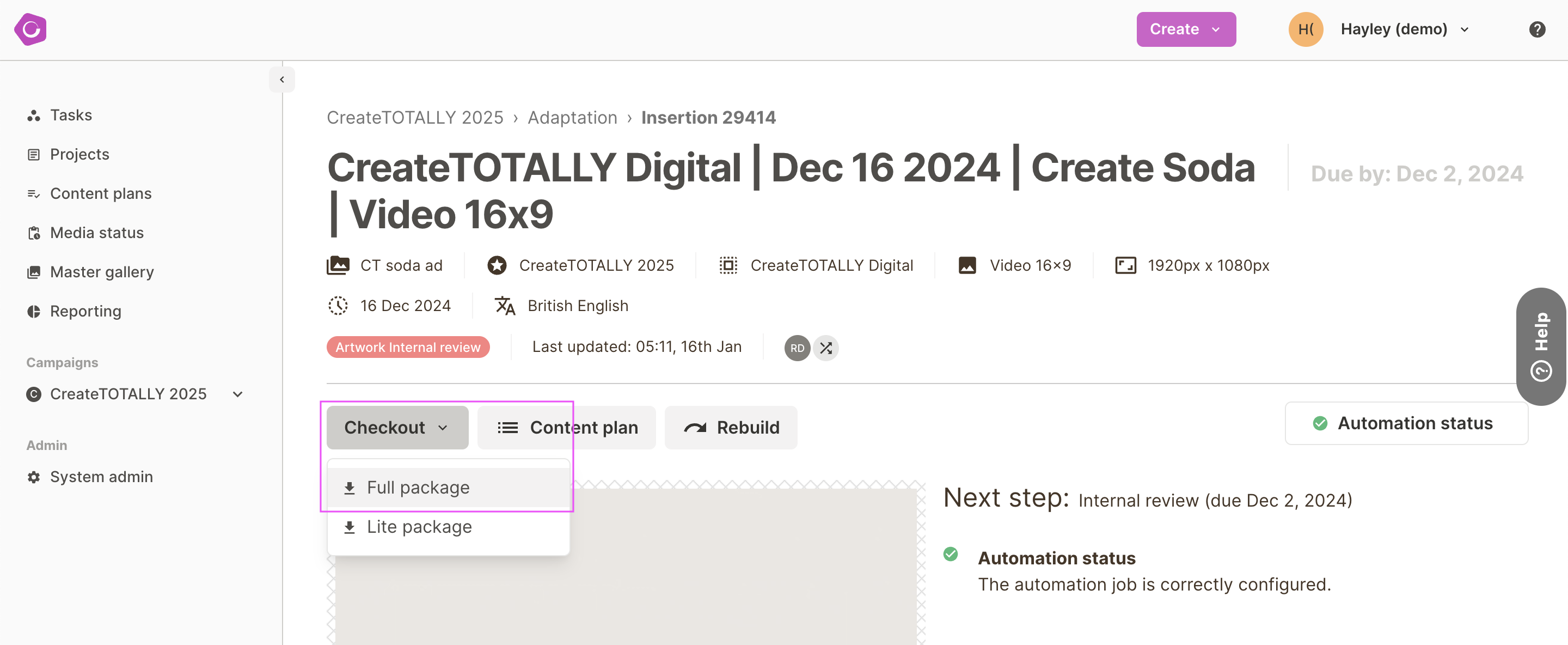Image resolution: width=1568 pixels, height=645 pixels.
Task: Open System admin settings
Action: pos(89,477)
